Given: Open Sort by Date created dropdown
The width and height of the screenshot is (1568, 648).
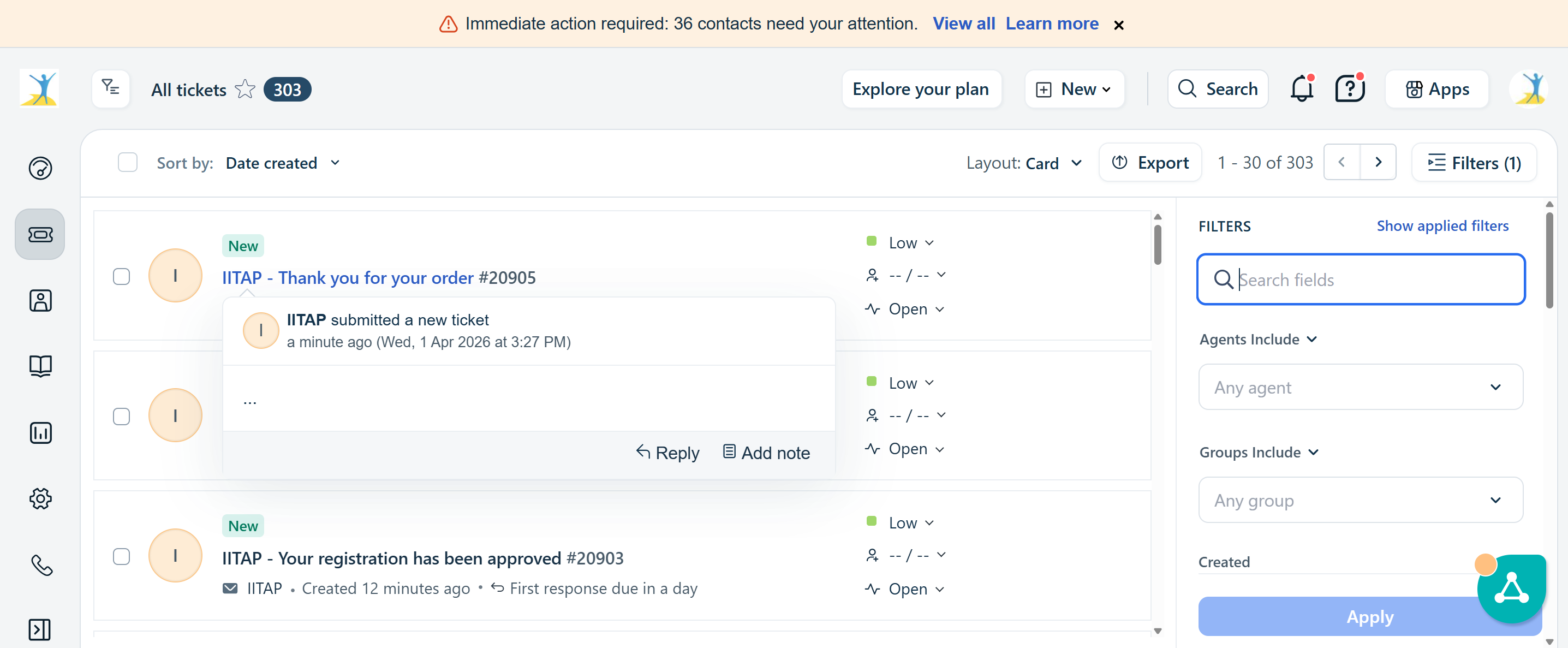Looking at the screenshot, I should [x=282, y=163].
